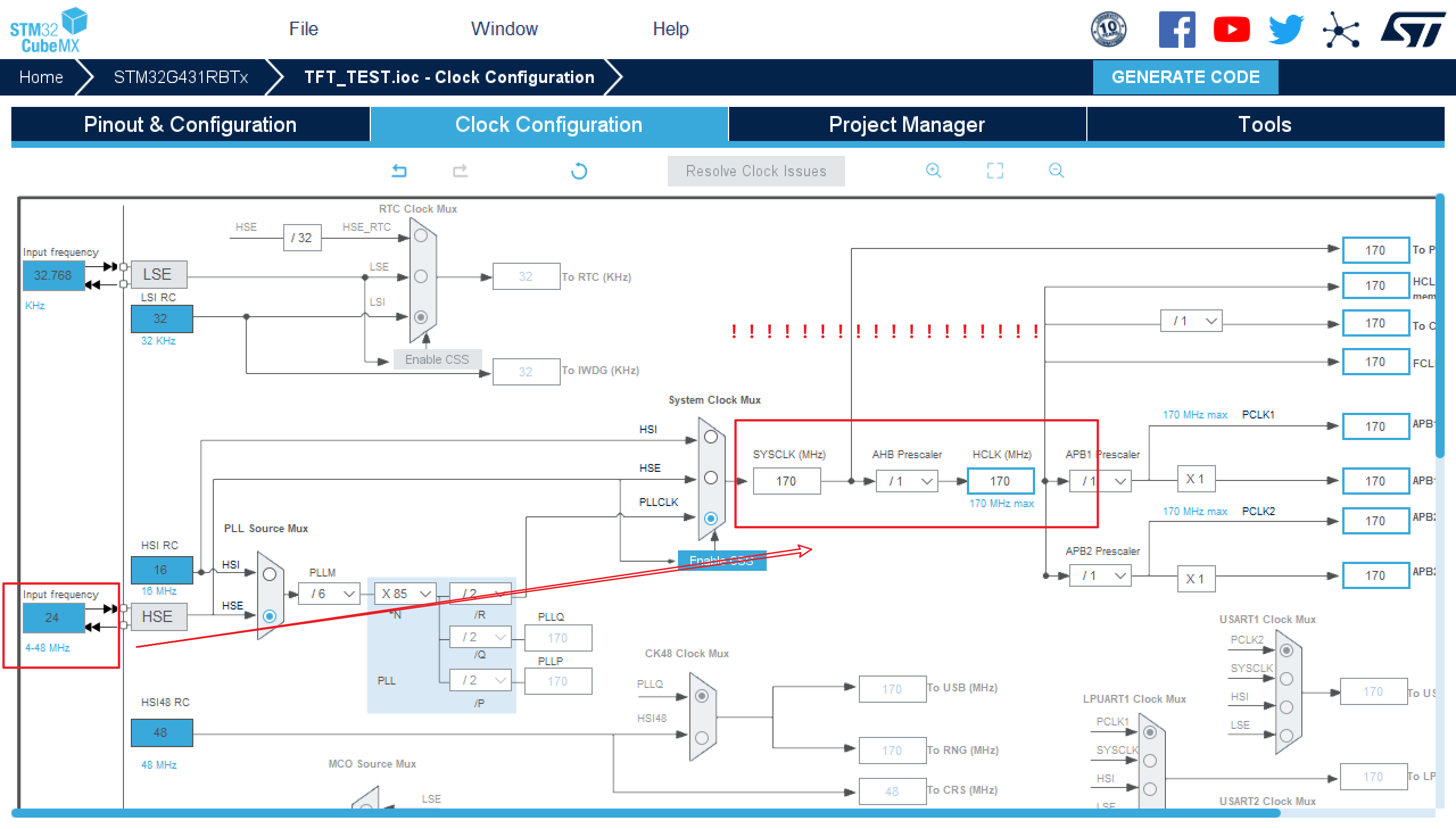Click the LSE oscillator block
This screenshot has width=1456, height=829.
point(159,275)
